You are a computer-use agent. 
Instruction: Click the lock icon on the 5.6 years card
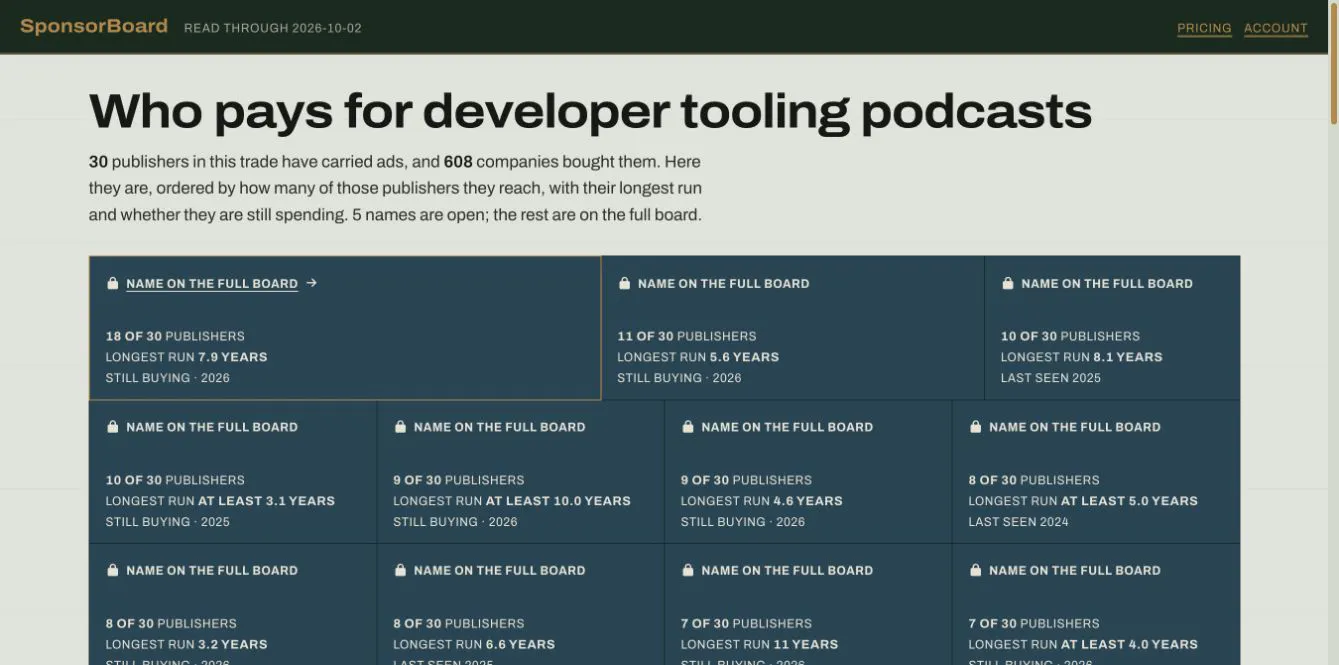coord(625,283)
